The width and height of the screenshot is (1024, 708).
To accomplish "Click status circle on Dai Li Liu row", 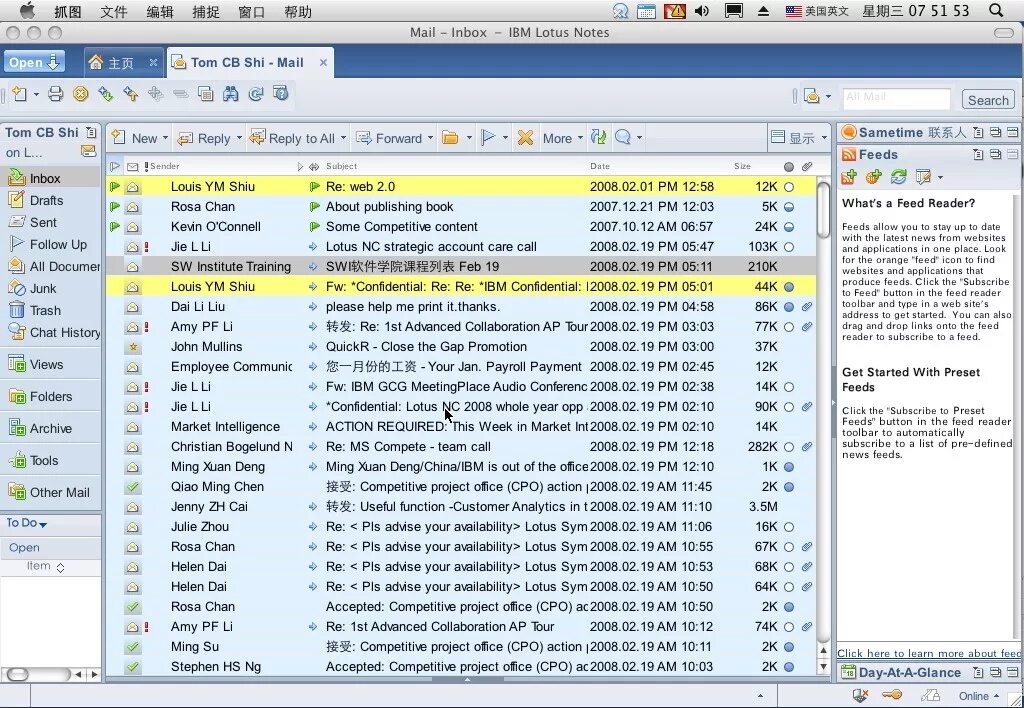I will coord(789,307).
